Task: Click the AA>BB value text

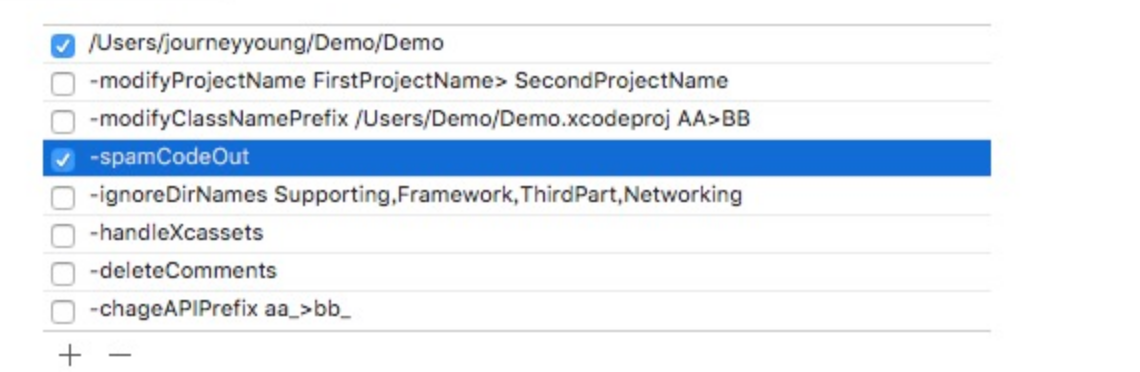Action: [x=713, y=119]
